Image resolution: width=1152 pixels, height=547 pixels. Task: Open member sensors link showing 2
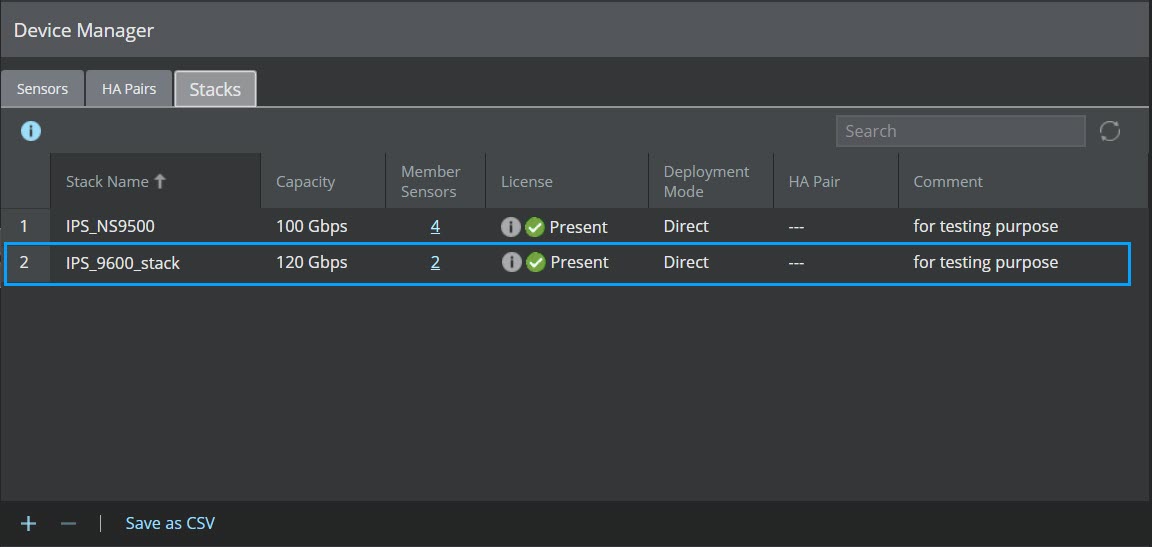click(435, 262)
